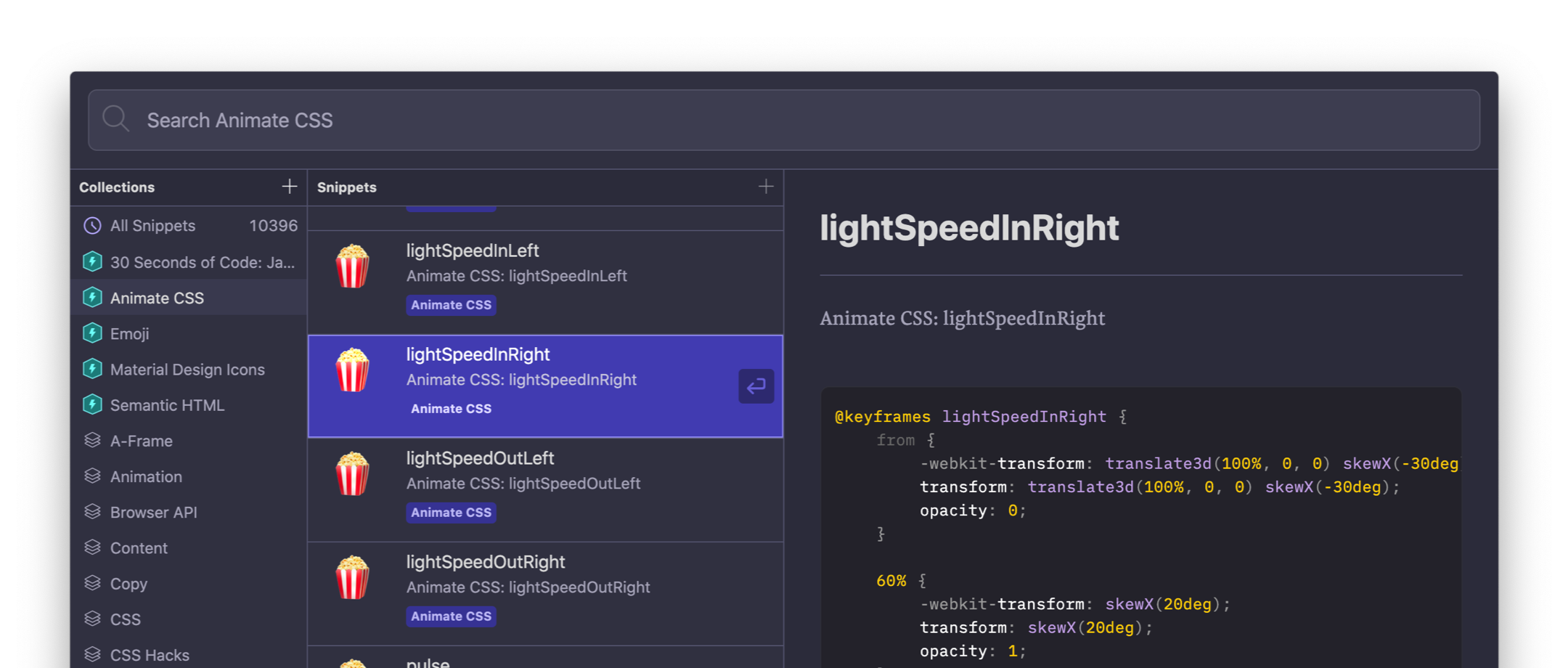Click the popcorn icon for lightSpeedOutRight
Screen dimensions: 1568x668
[353, 577]
